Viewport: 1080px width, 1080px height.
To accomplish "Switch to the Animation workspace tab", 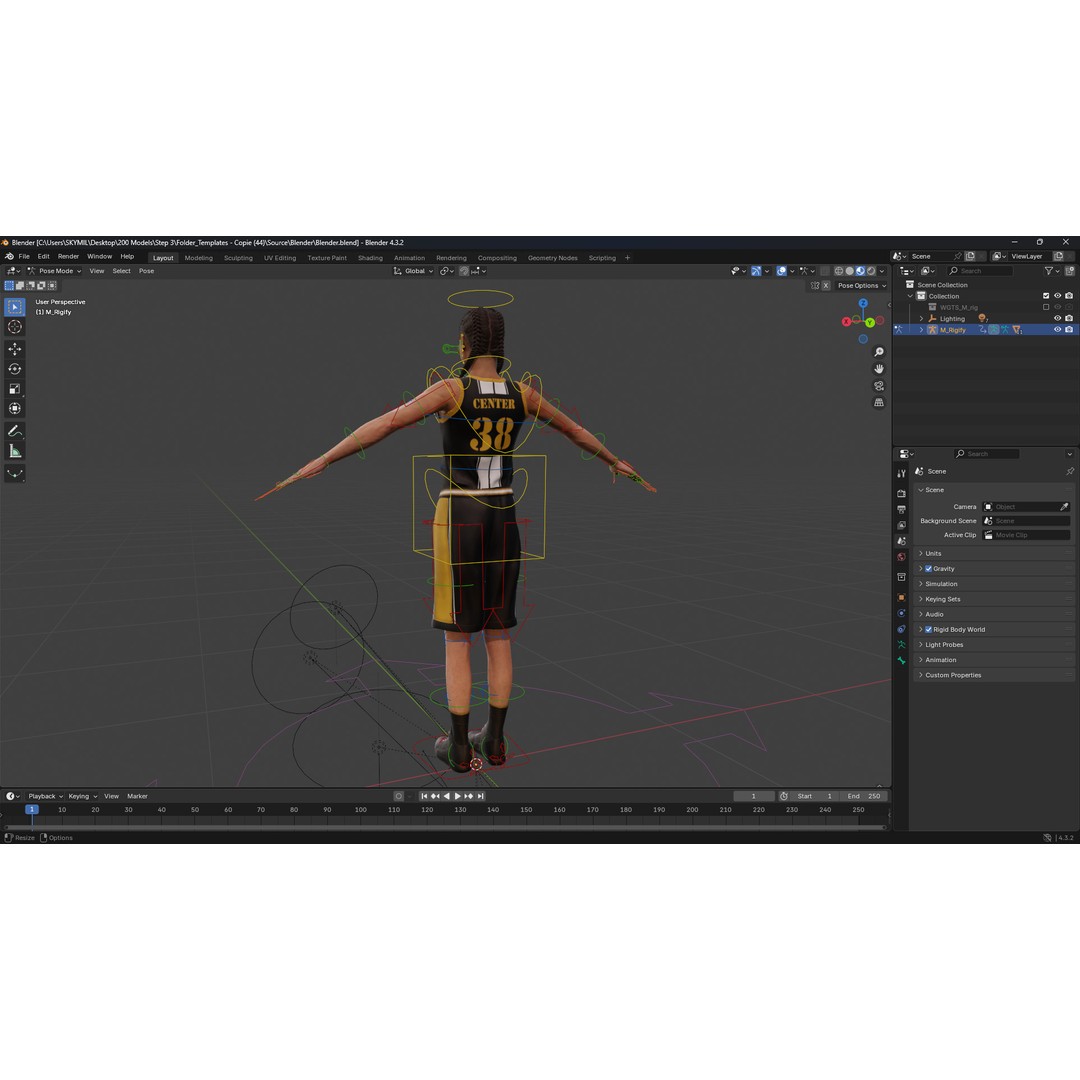I will (x=409, y=258).
